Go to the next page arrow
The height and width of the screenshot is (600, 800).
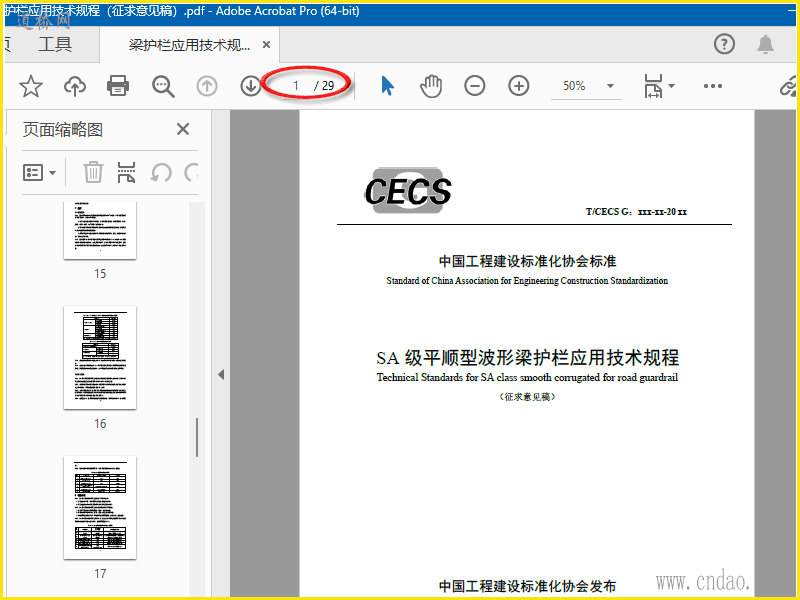250,86
